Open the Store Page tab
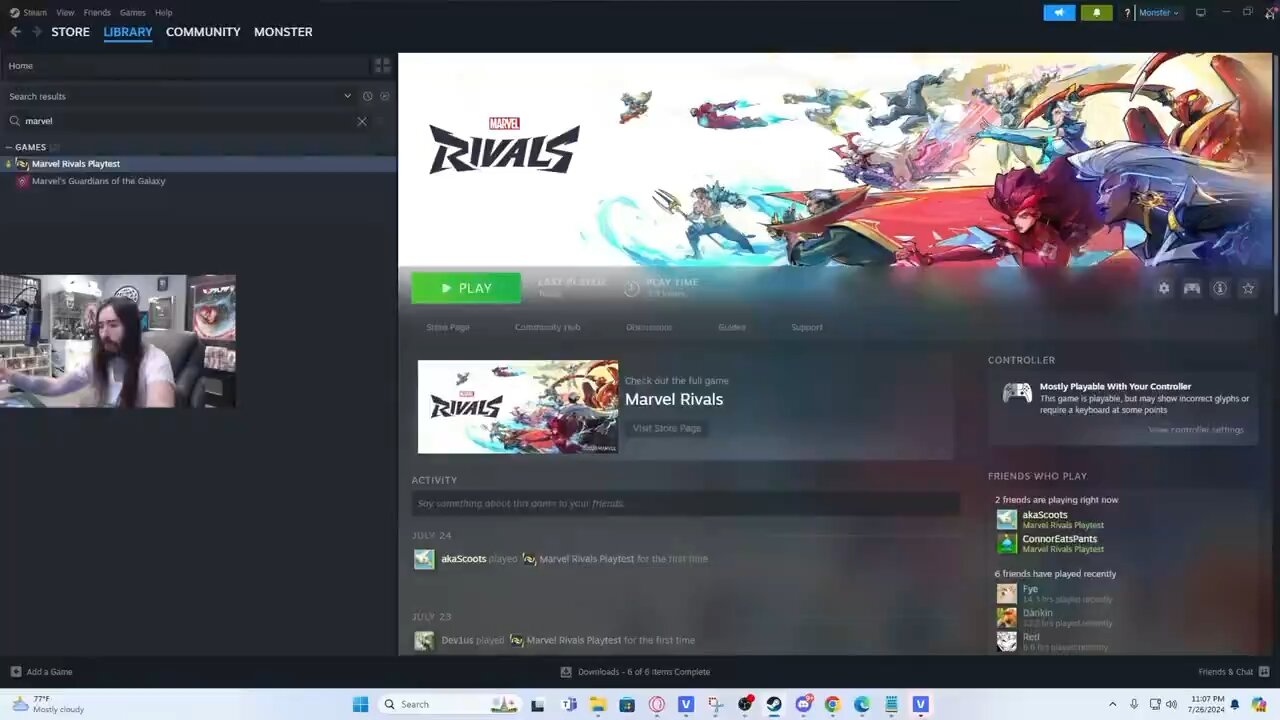The image size is (1280, 720). pos(448,327)
